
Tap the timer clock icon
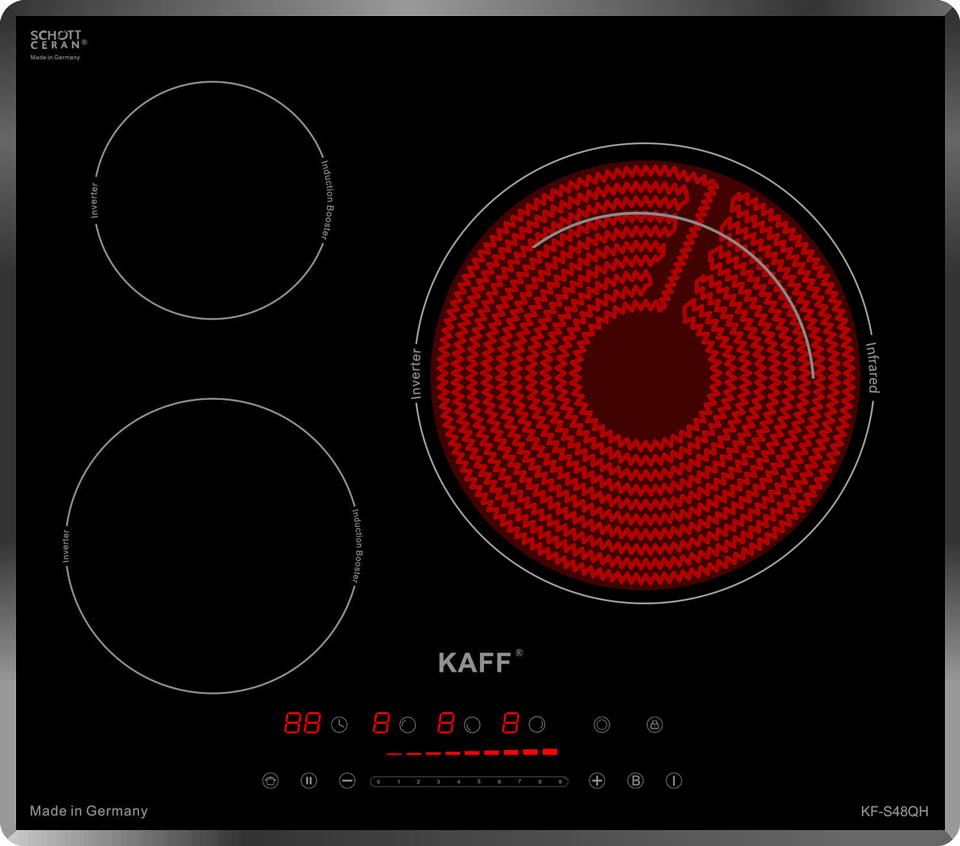click(339, 725)
